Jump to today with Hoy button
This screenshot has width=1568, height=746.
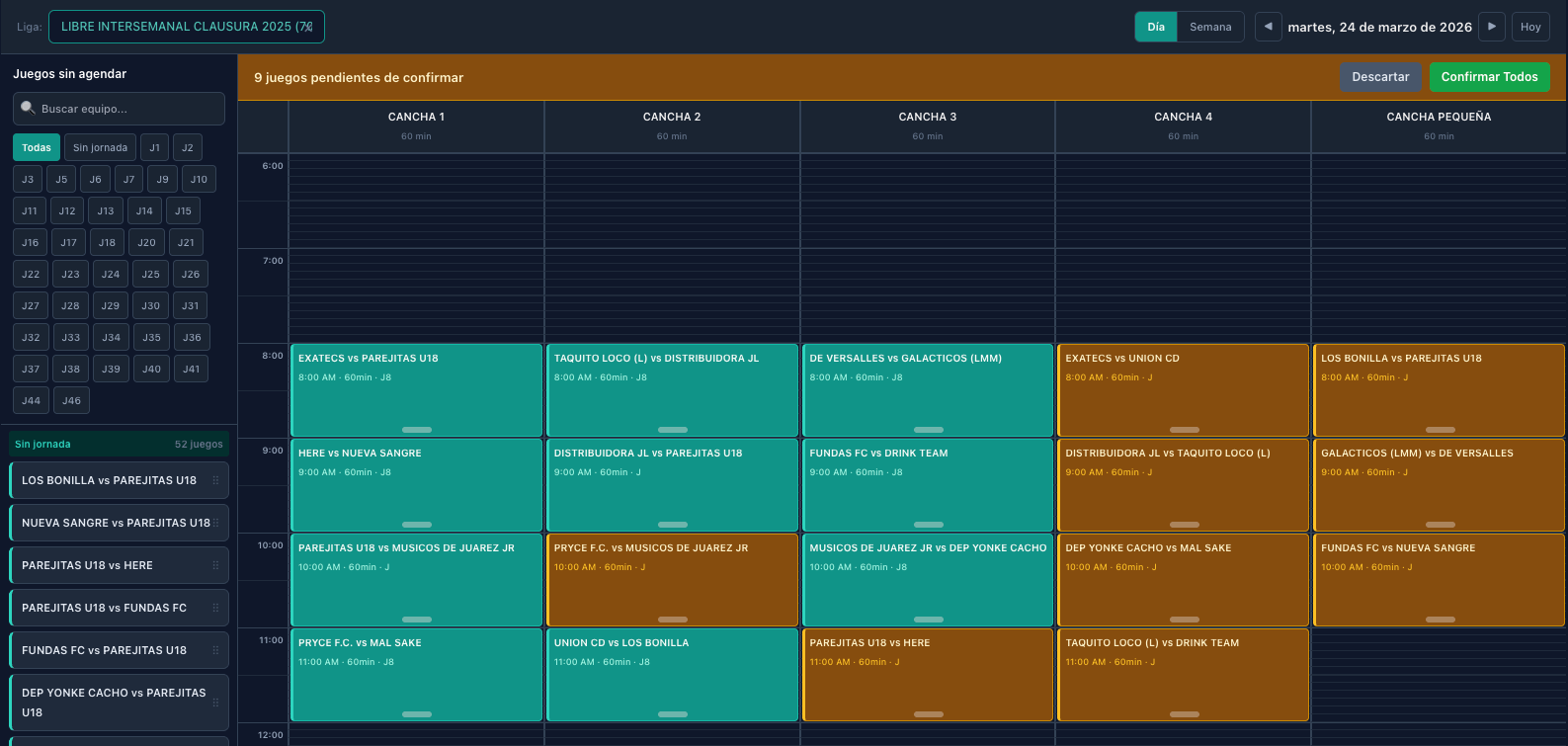point(1530,27)
